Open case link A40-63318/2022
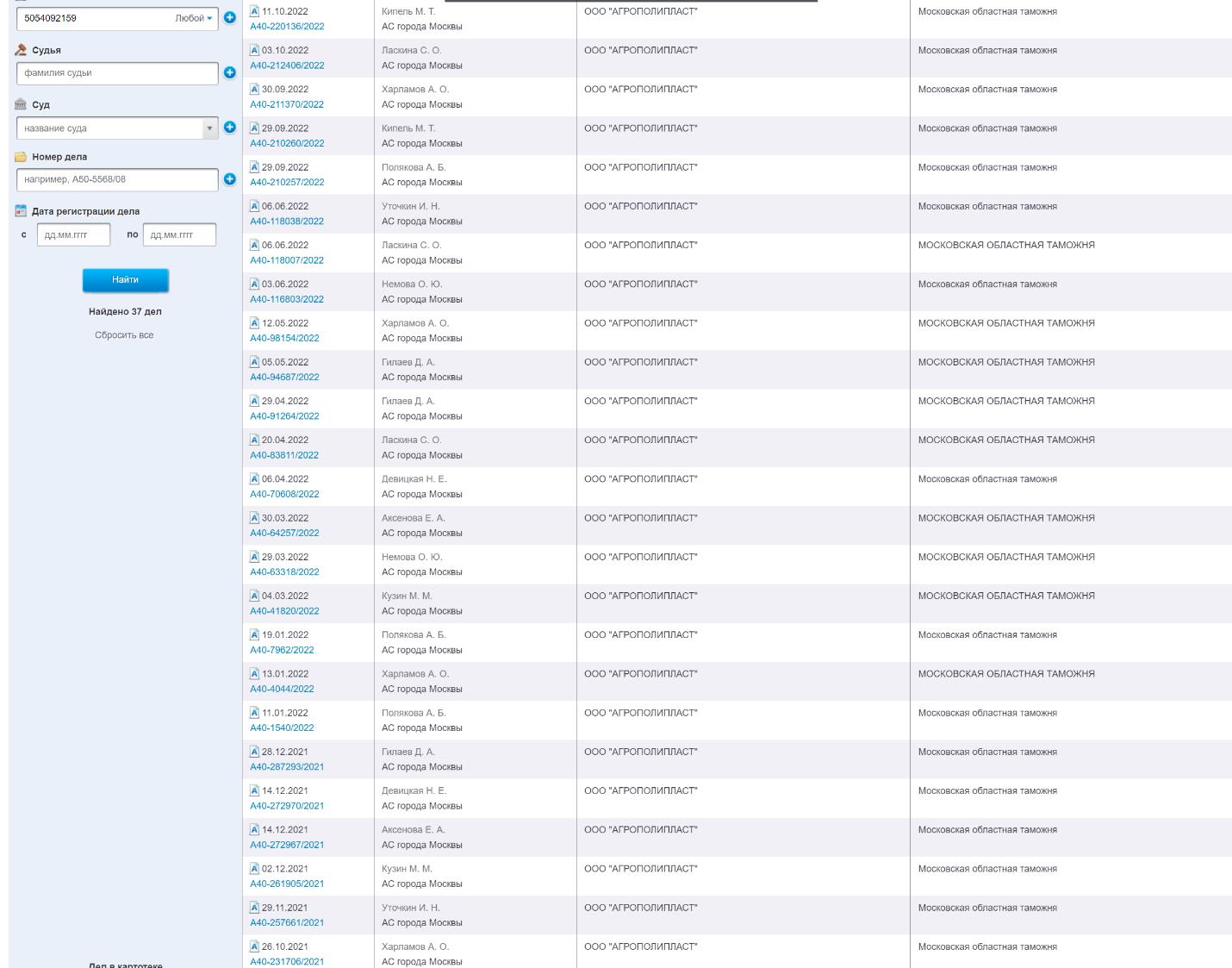The height and width of the screenshot is (968, 1232). pos(284,572)
